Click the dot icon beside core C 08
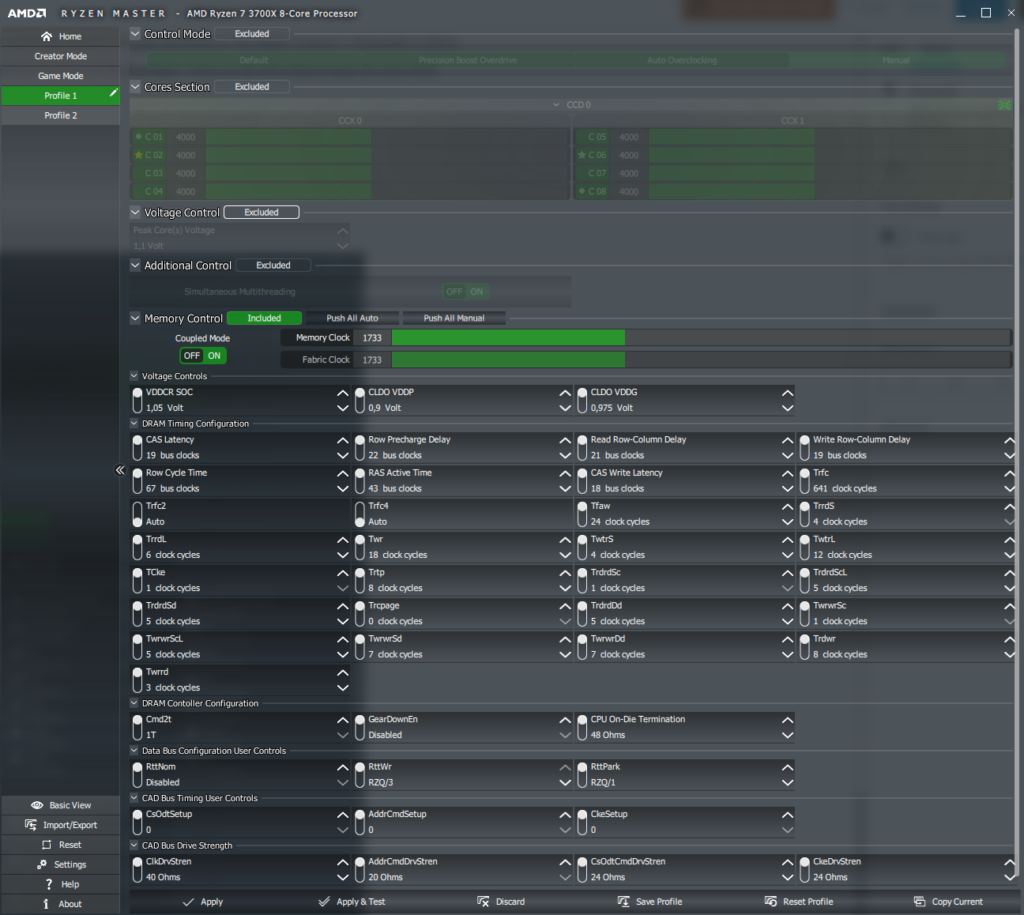The image size is (1024, 915). click(x=581, y=191)
